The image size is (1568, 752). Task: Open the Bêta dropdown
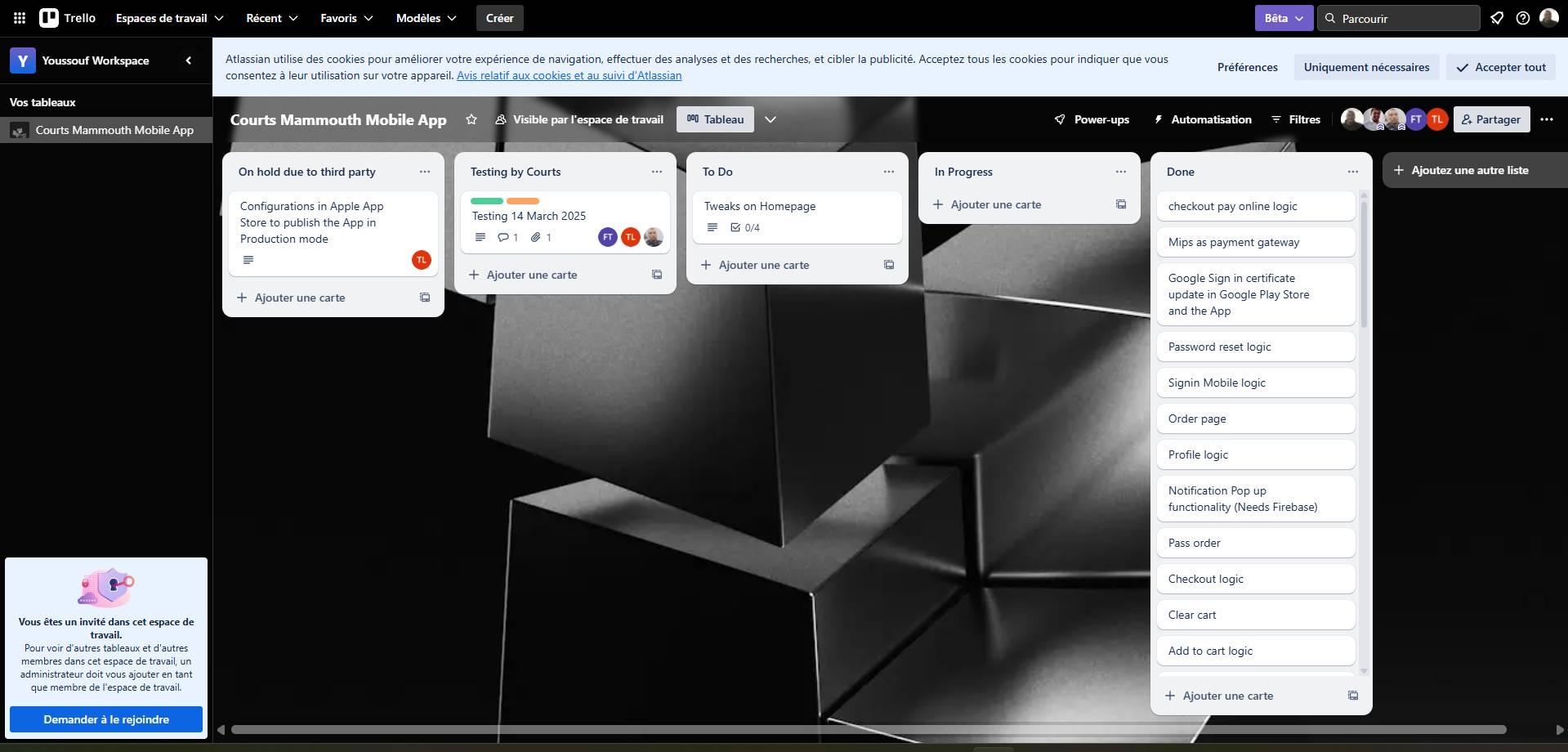1284,18
